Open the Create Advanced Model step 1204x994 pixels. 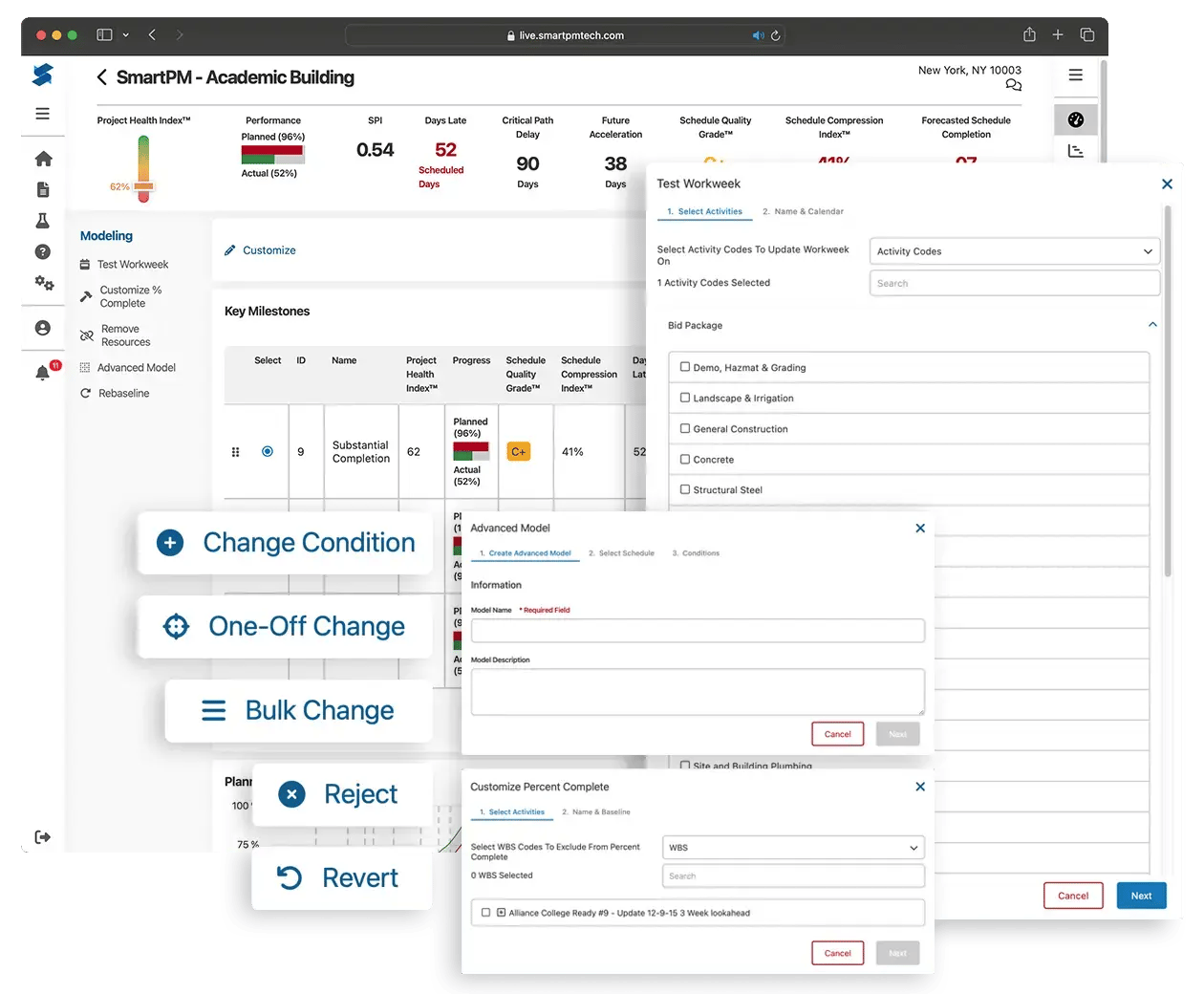point(525,553)
